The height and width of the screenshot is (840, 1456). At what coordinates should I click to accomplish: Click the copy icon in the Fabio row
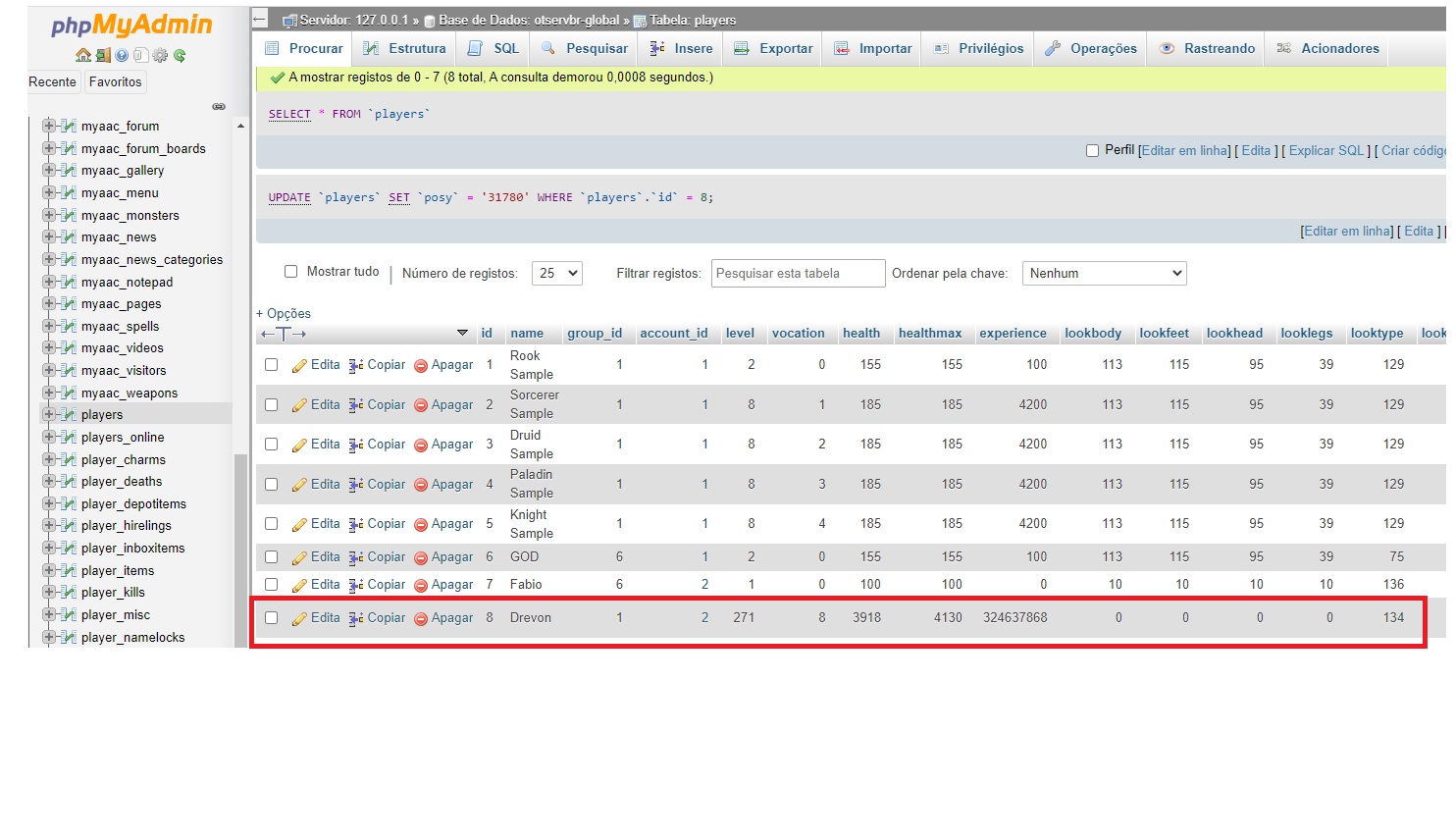tap(356, 585)
